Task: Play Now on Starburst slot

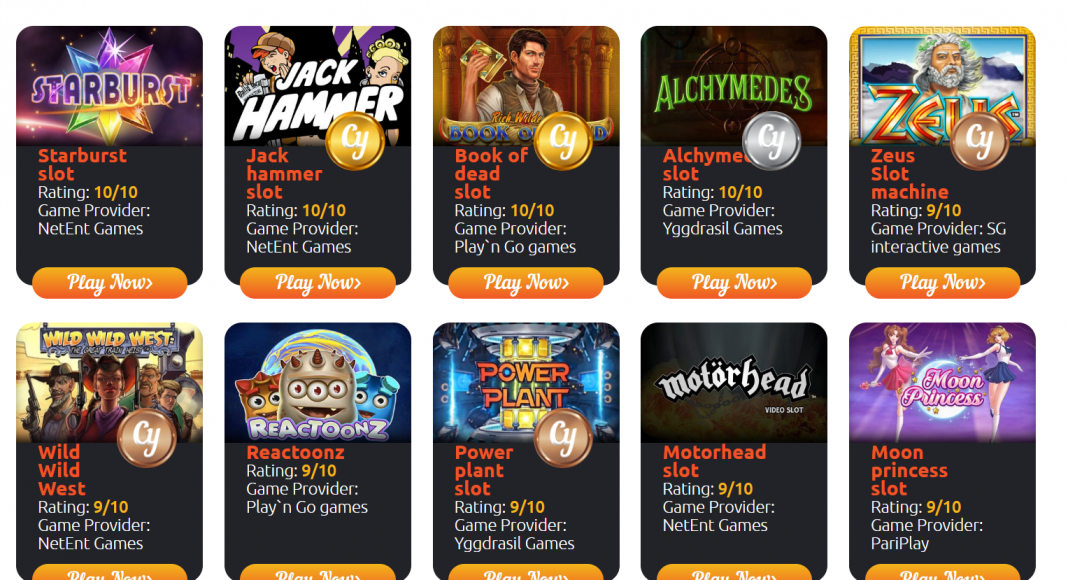Action: coord(110,283)
